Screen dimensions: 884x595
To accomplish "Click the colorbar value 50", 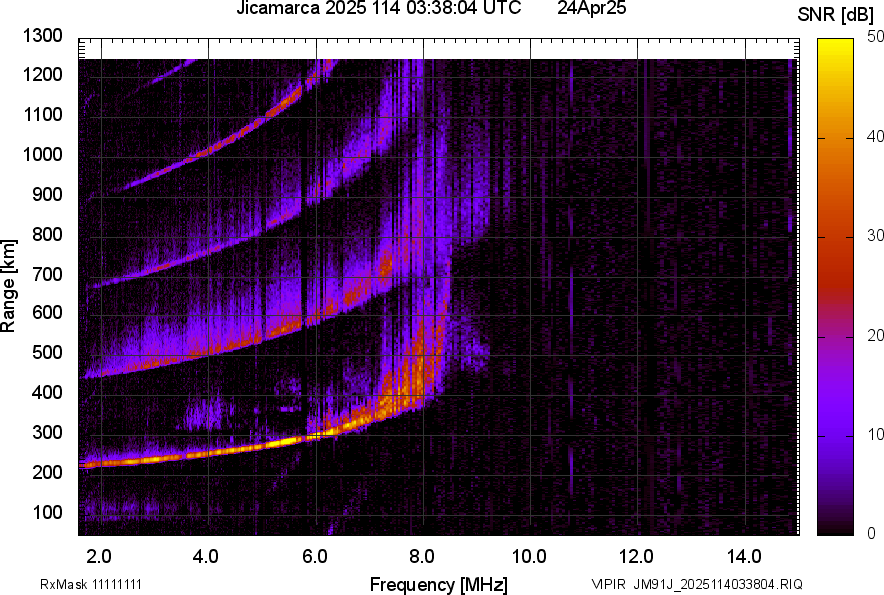I will coord(876,37).
